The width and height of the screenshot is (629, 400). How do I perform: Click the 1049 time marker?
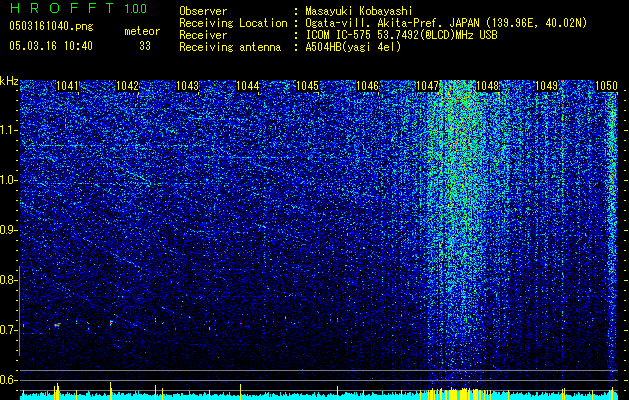click(547, 86)
